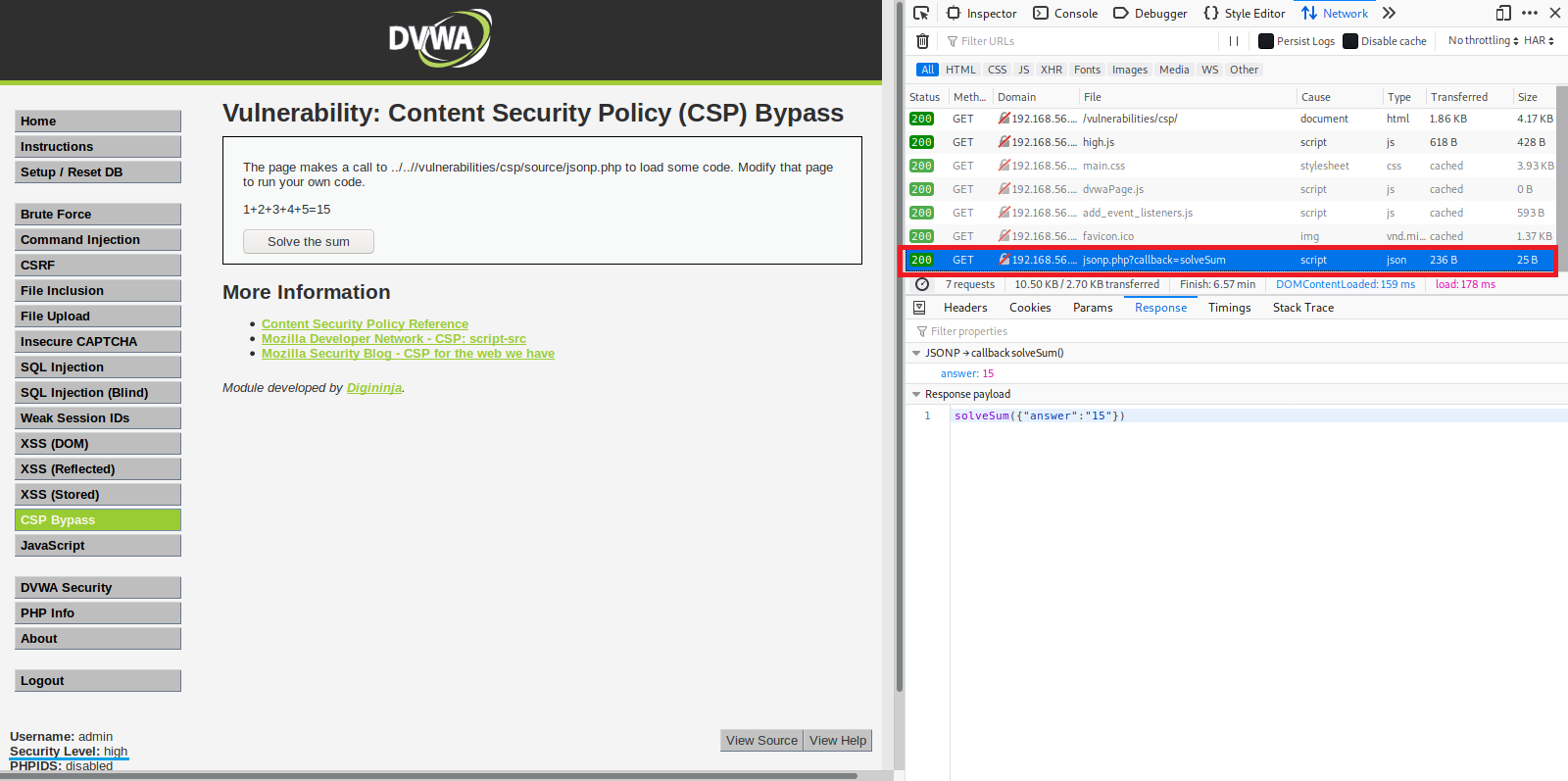1568x781 pixels.
Task: Enable the Disable cache checkbox
Action: pyautogui.click(x=1350, y=41)
